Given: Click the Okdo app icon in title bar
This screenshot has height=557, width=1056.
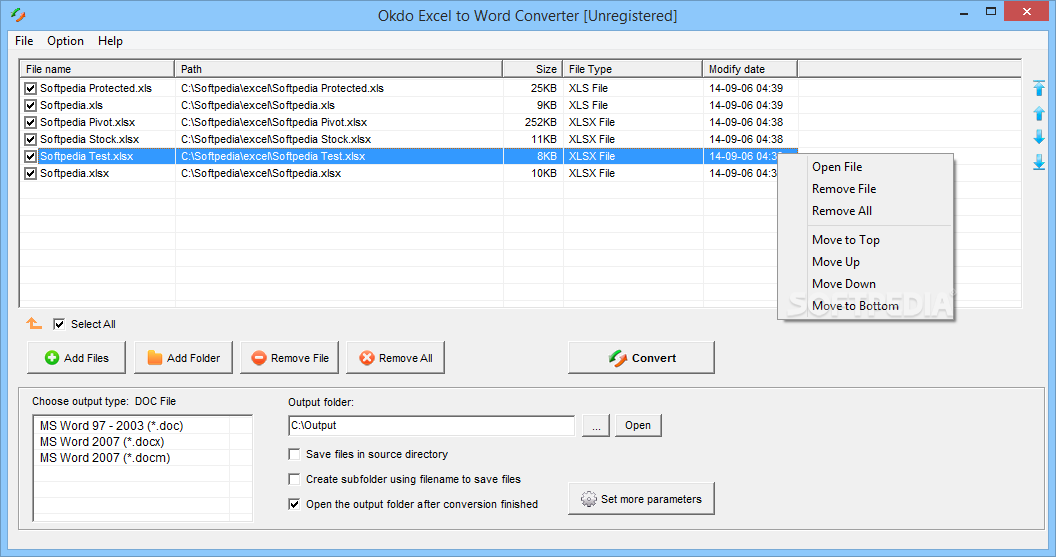Looking at the screenshot, I should [x=19, y=15].
